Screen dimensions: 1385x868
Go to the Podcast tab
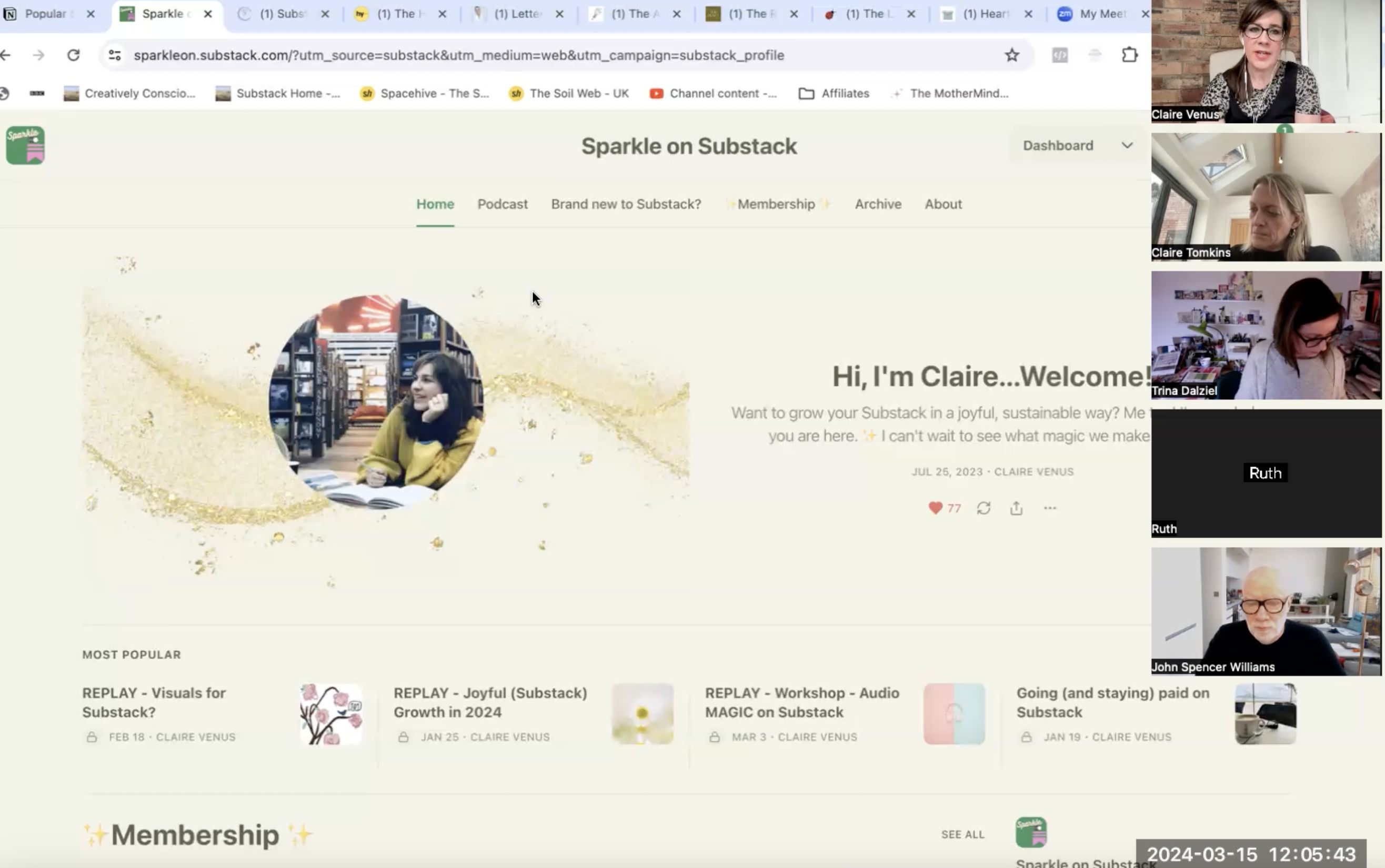pyautogui.click(x=502, y=204)
